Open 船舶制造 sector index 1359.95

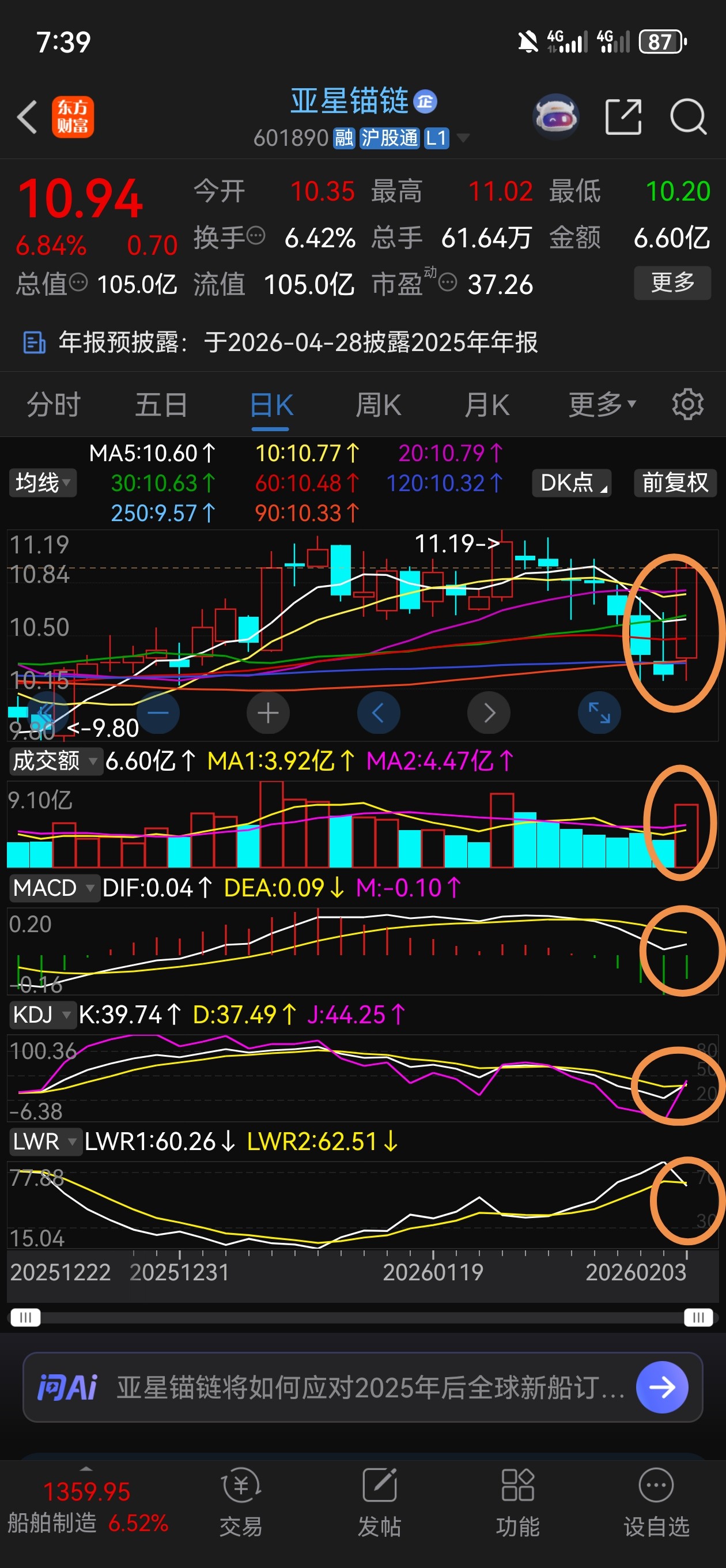coord(87,1507)
